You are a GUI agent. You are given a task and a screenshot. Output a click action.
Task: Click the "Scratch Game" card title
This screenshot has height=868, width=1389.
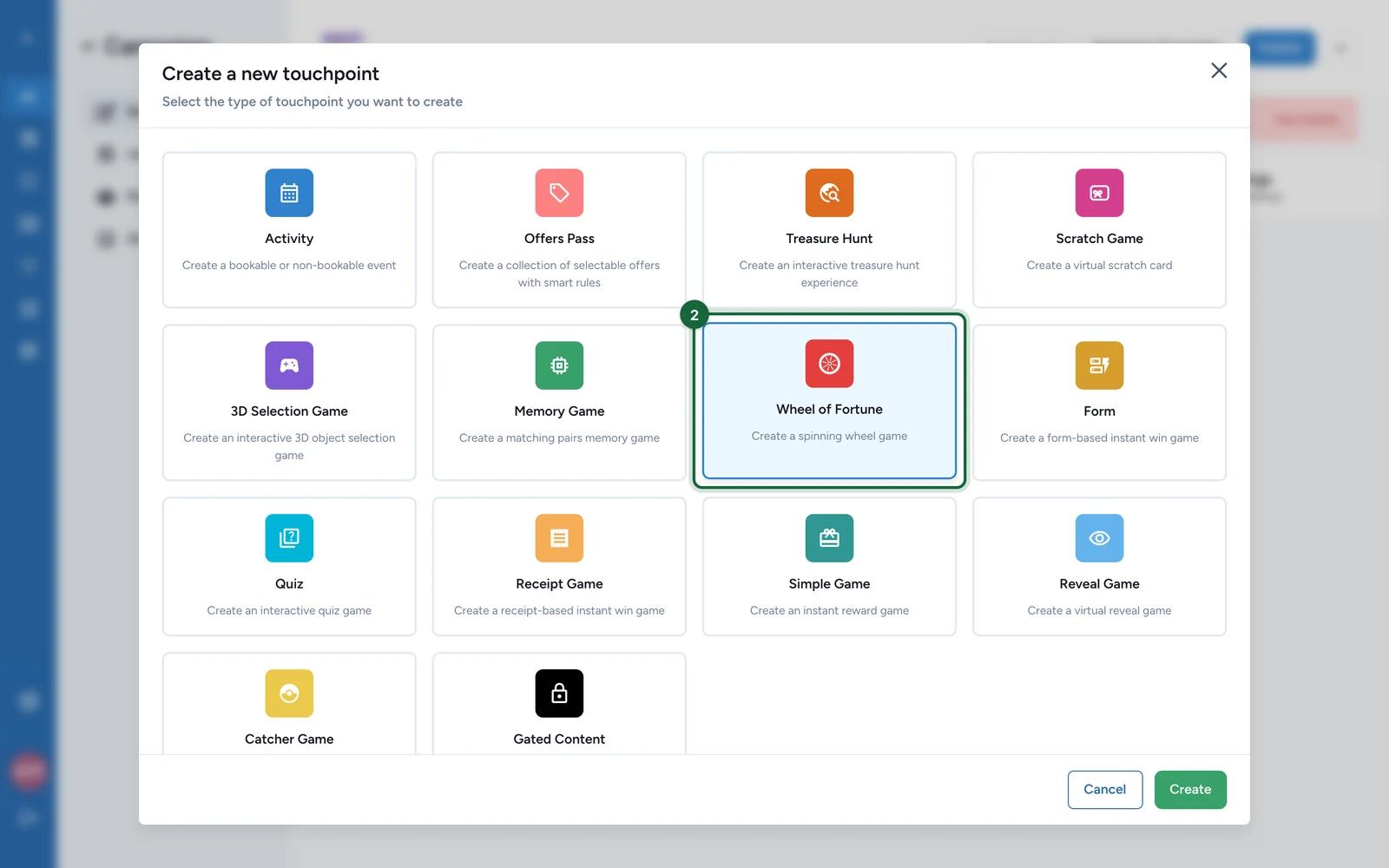(x=1099, y=239)
